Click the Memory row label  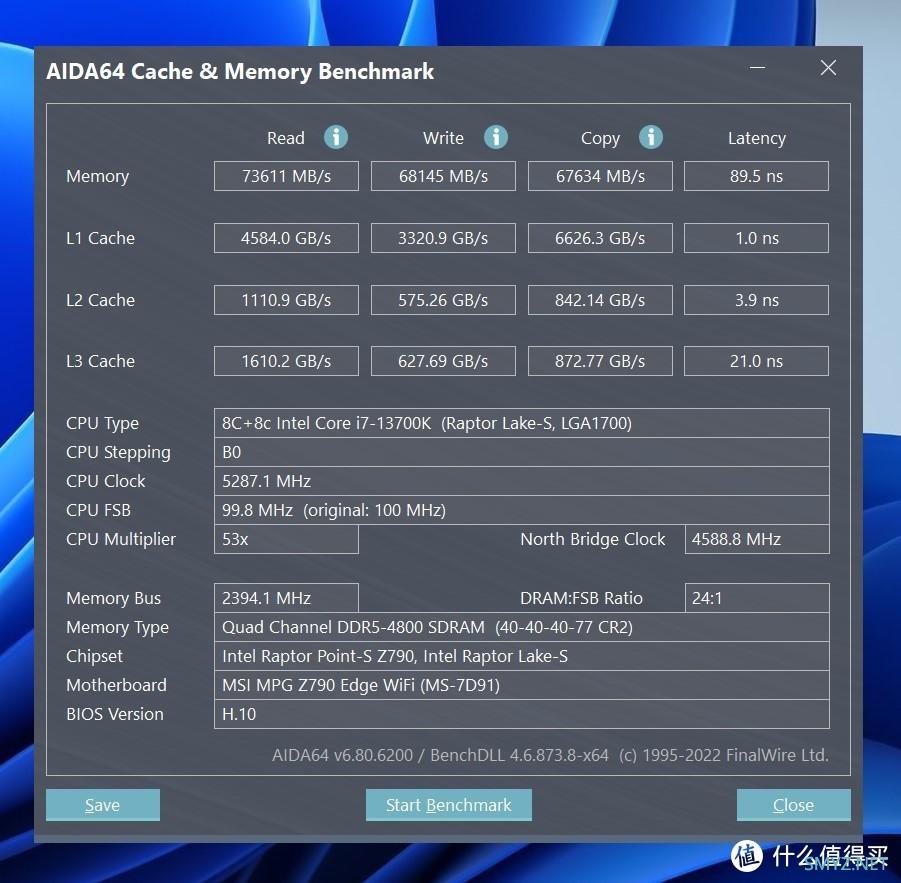98,176
